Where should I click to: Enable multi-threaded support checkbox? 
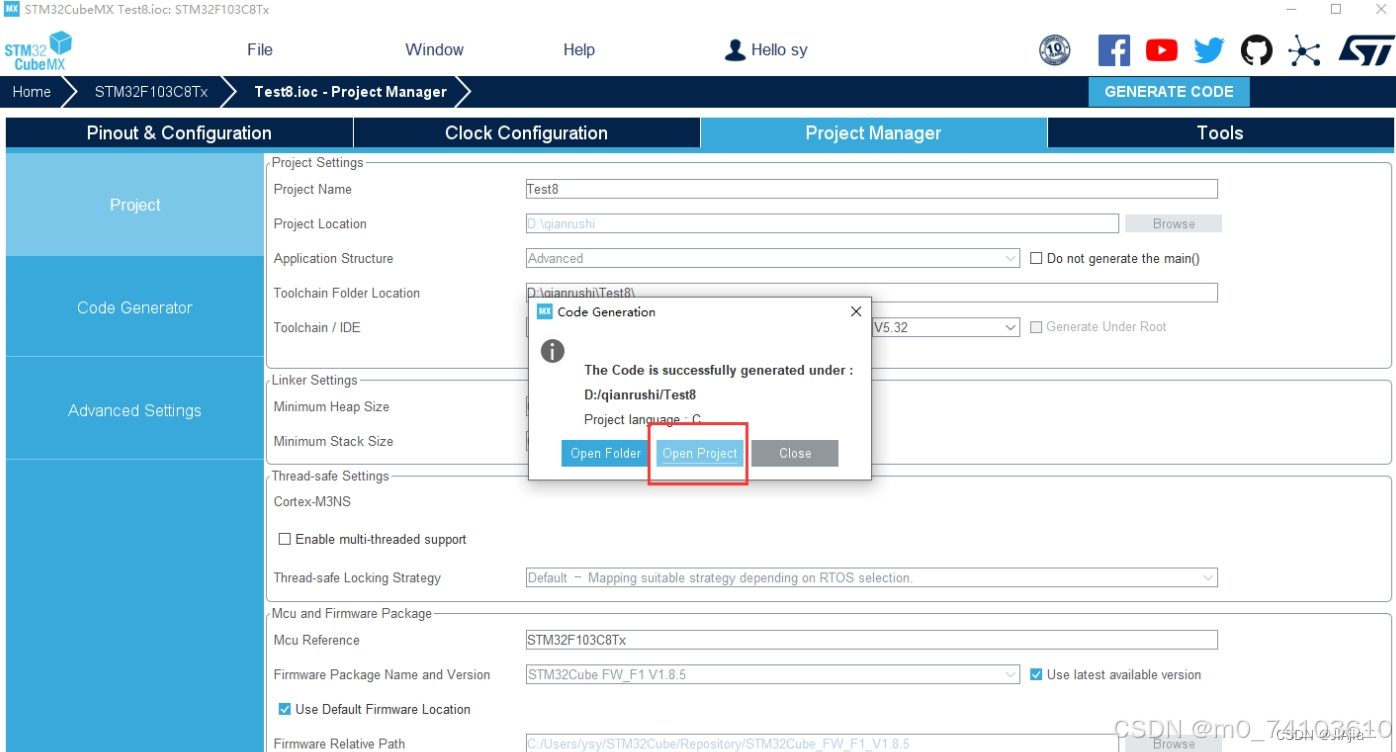pos(285,539)
